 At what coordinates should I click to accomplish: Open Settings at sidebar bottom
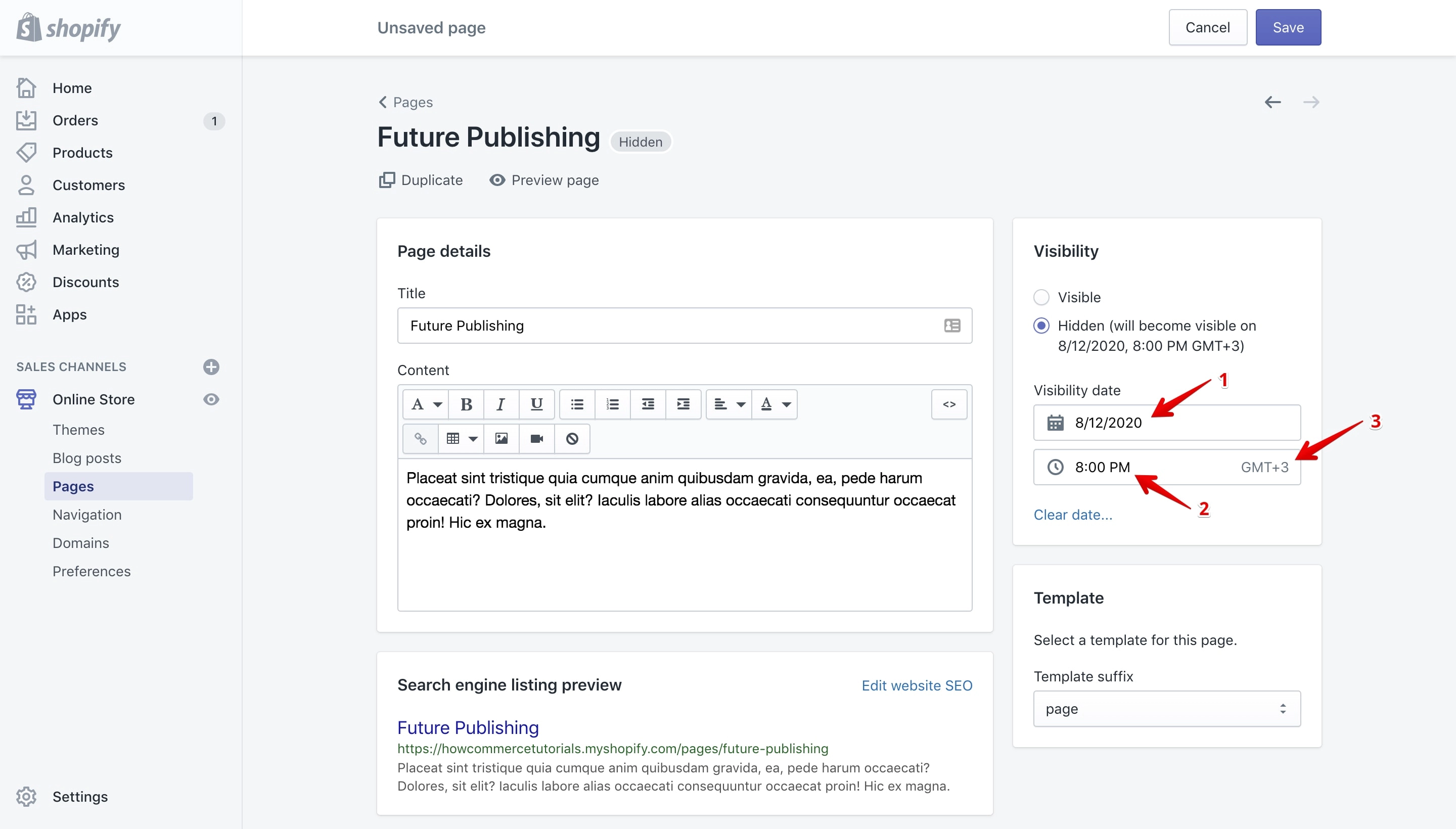[x=80, y=797]
